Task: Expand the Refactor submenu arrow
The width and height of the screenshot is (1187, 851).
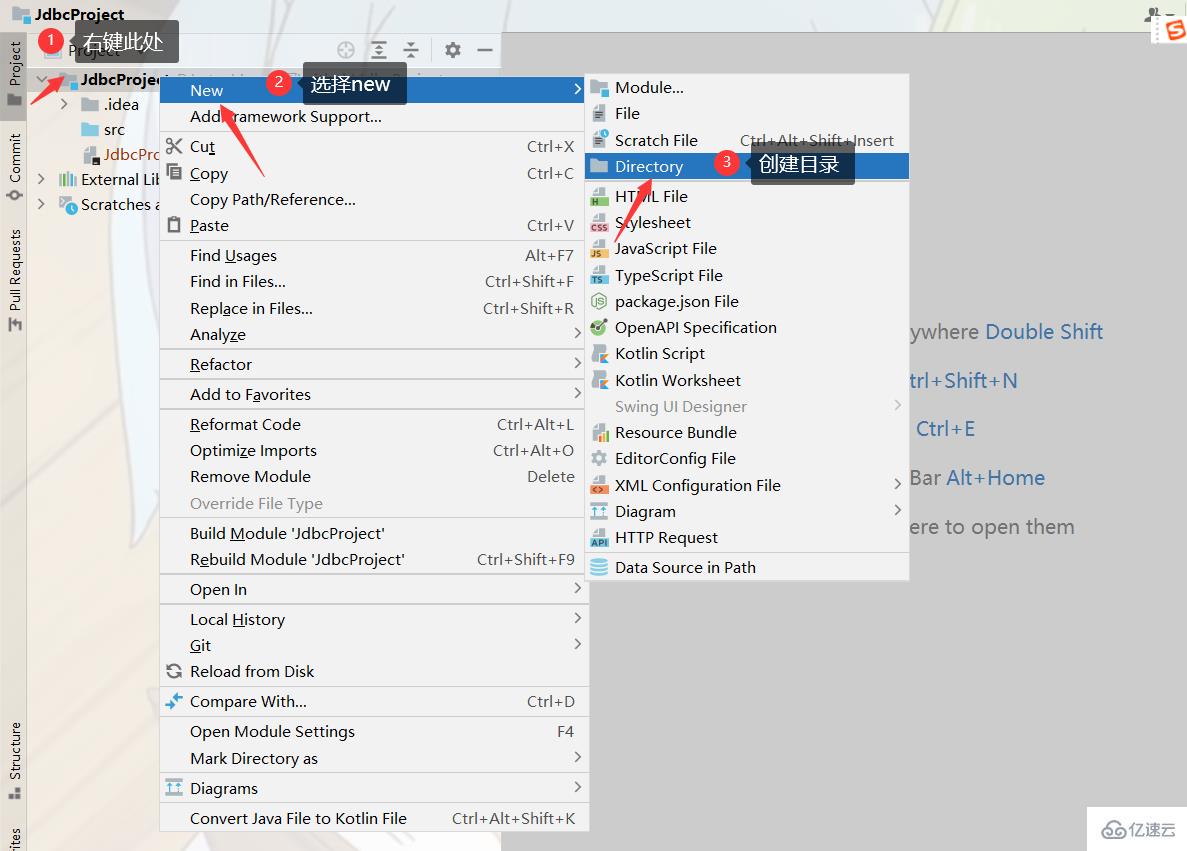Action: [x=577, y=363]
